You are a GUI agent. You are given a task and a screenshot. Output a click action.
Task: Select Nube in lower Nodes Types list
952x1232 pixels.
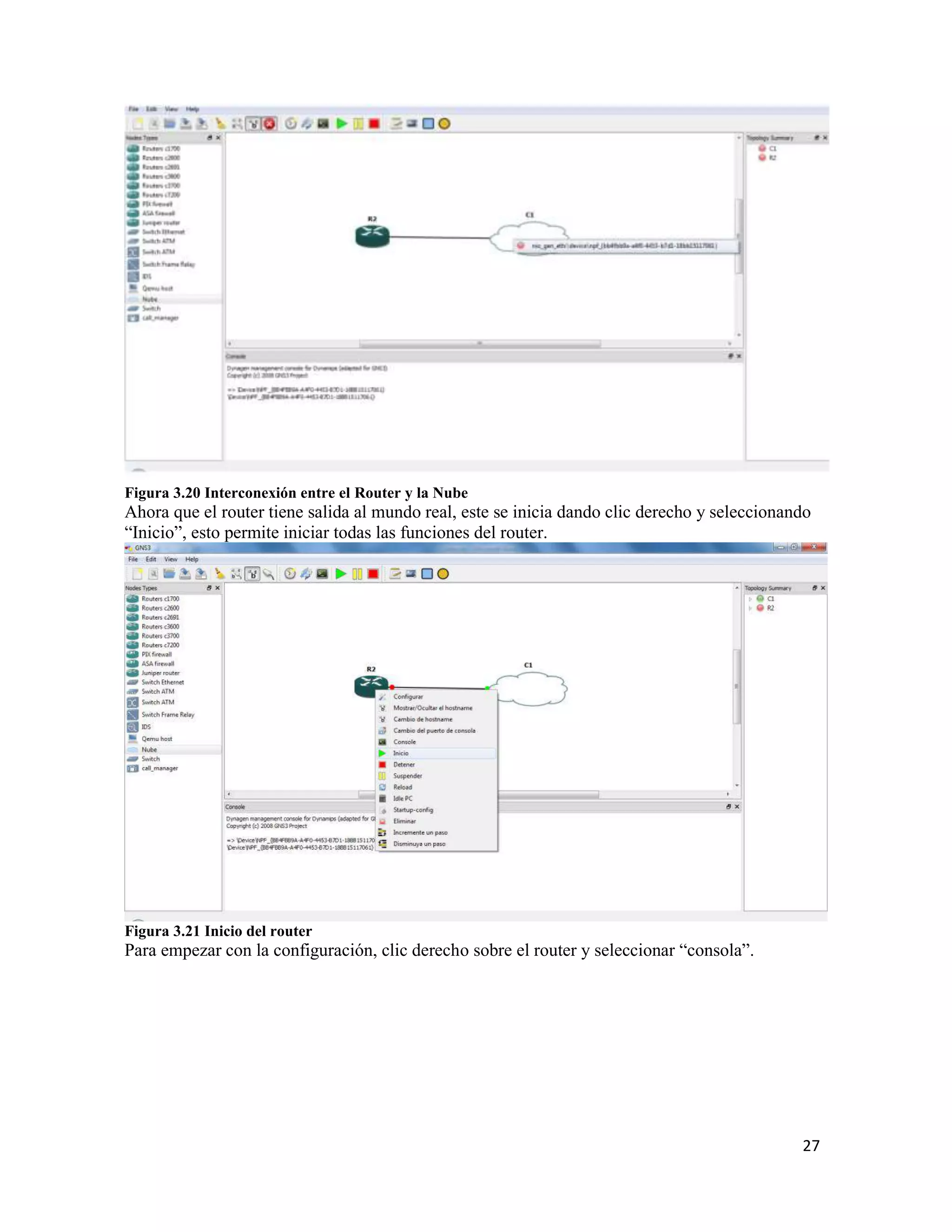[173, 750]
